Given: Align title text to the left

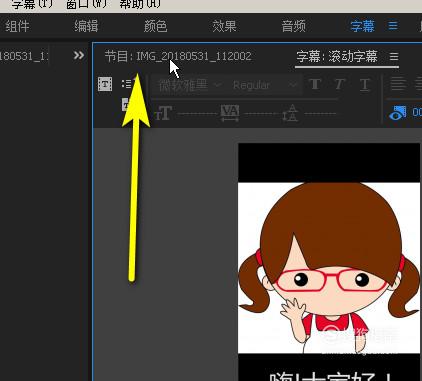Looking at the screenshot, I should click(398, 84).
